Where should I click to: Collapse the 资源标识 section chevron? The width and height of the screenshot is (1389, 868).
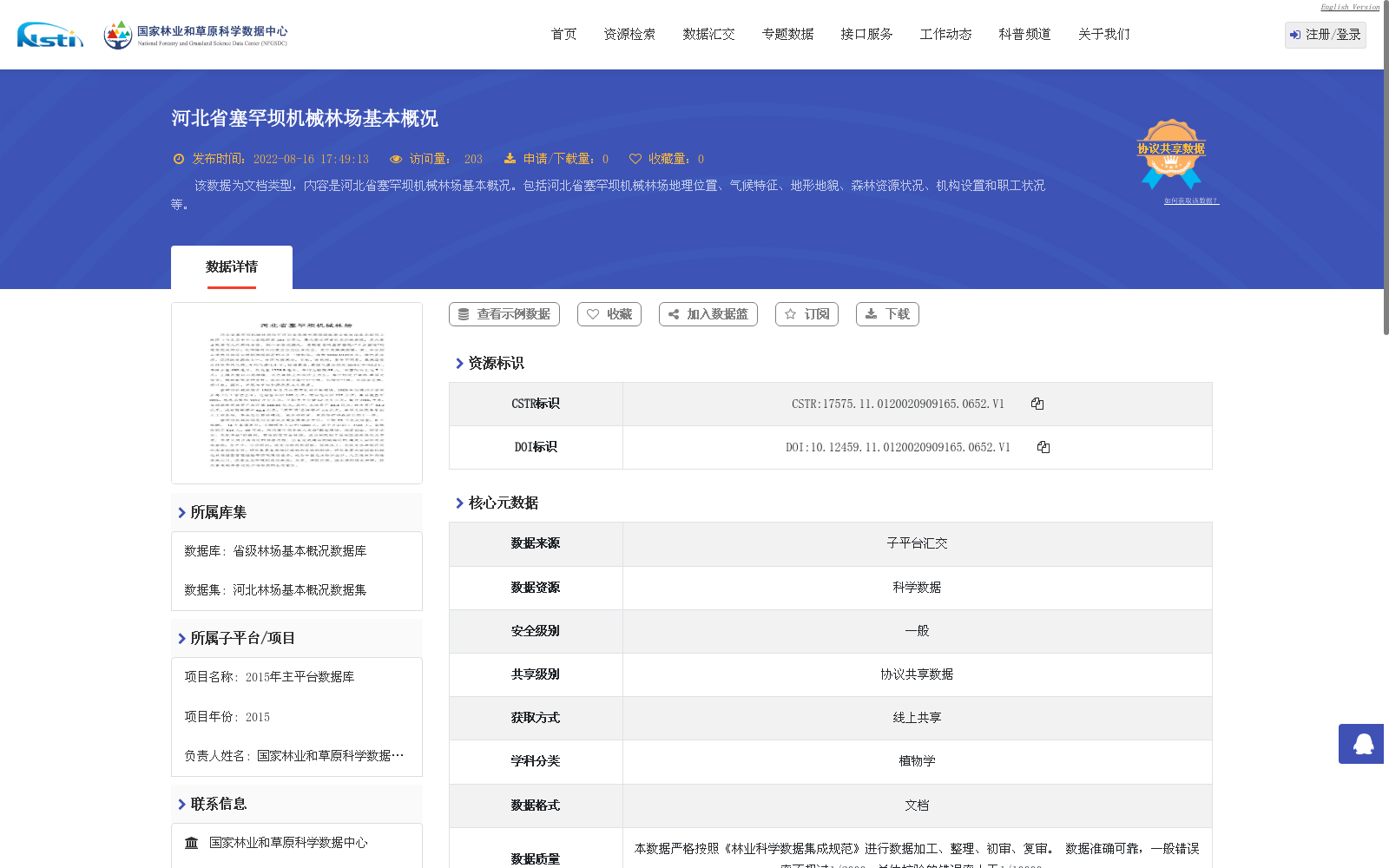coord(459,363)
